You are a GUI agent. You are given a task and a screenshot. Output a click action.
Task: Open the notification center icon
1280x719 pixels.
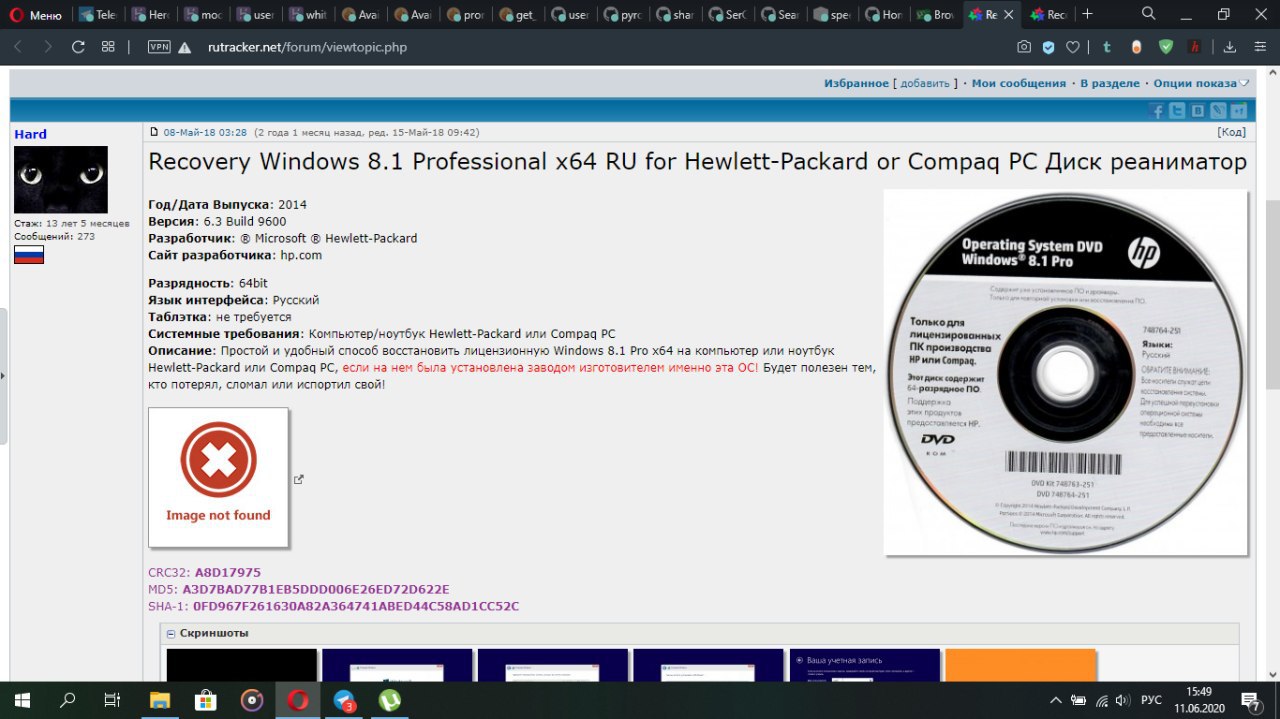pyautogui.click(x=1250, y=700)
